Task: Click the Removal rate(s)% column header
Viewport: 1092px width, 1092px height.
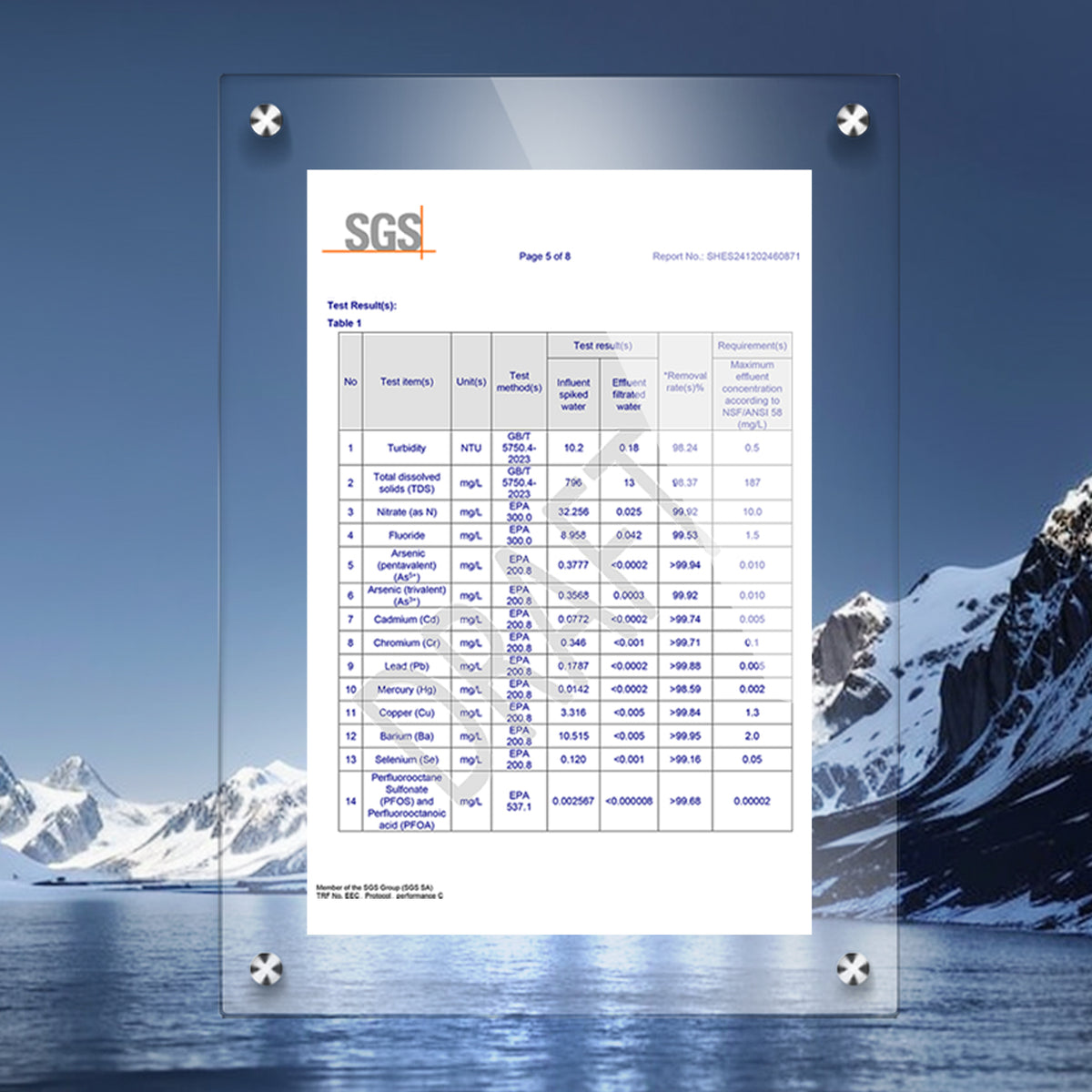Action: point(685,382)
